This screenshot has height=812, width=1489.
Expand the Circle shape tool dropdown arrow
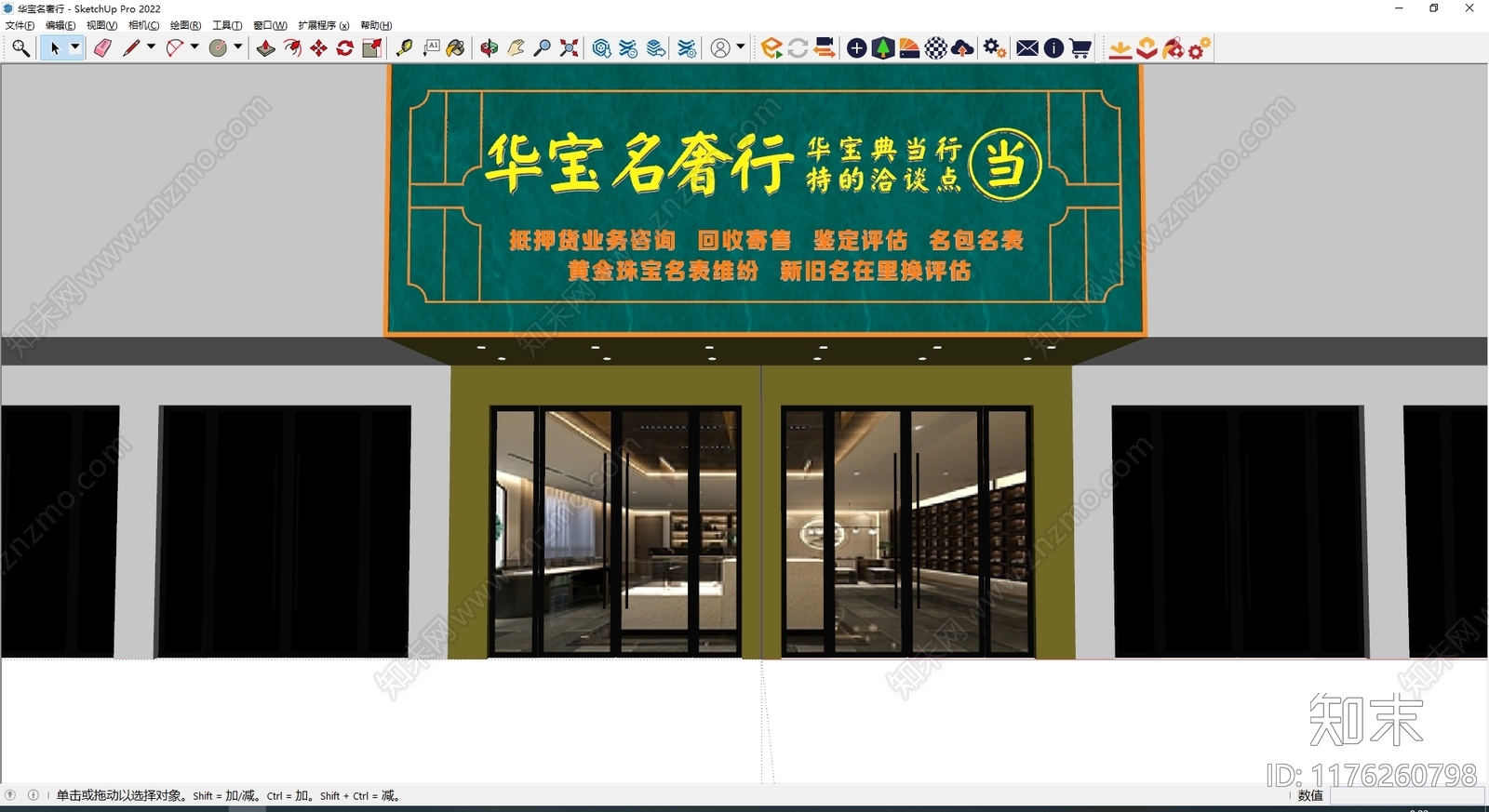click(238, 47)
